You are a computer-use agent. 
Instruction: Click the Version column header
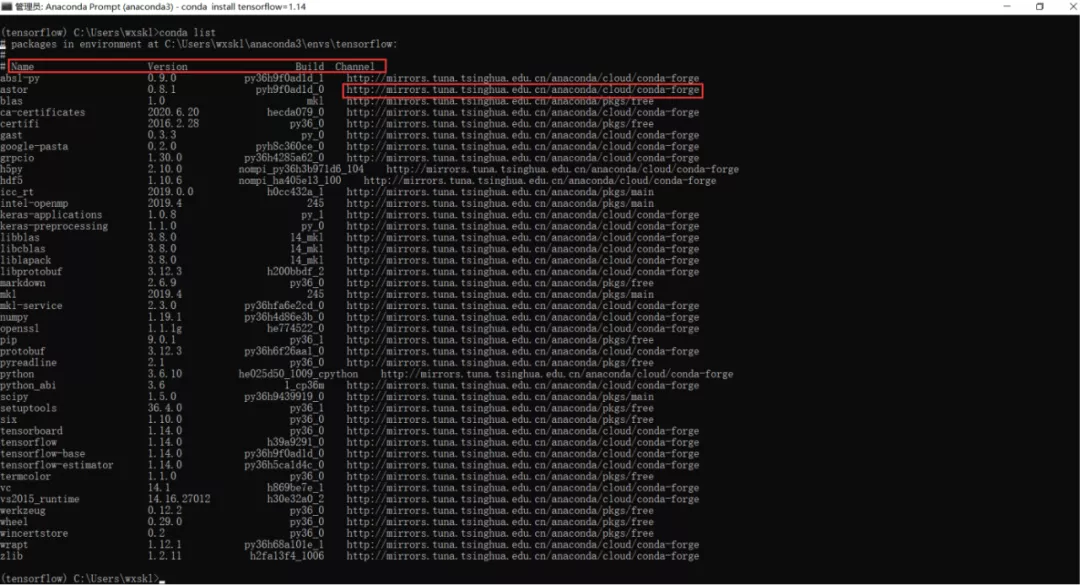coord(167,66)
